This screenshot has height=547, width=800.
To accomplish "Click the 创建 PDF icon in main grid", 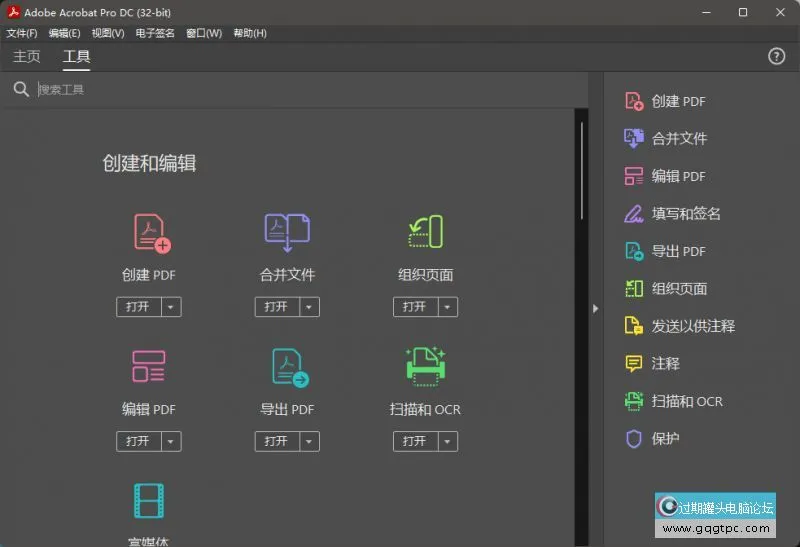I will tap(151, 232).
